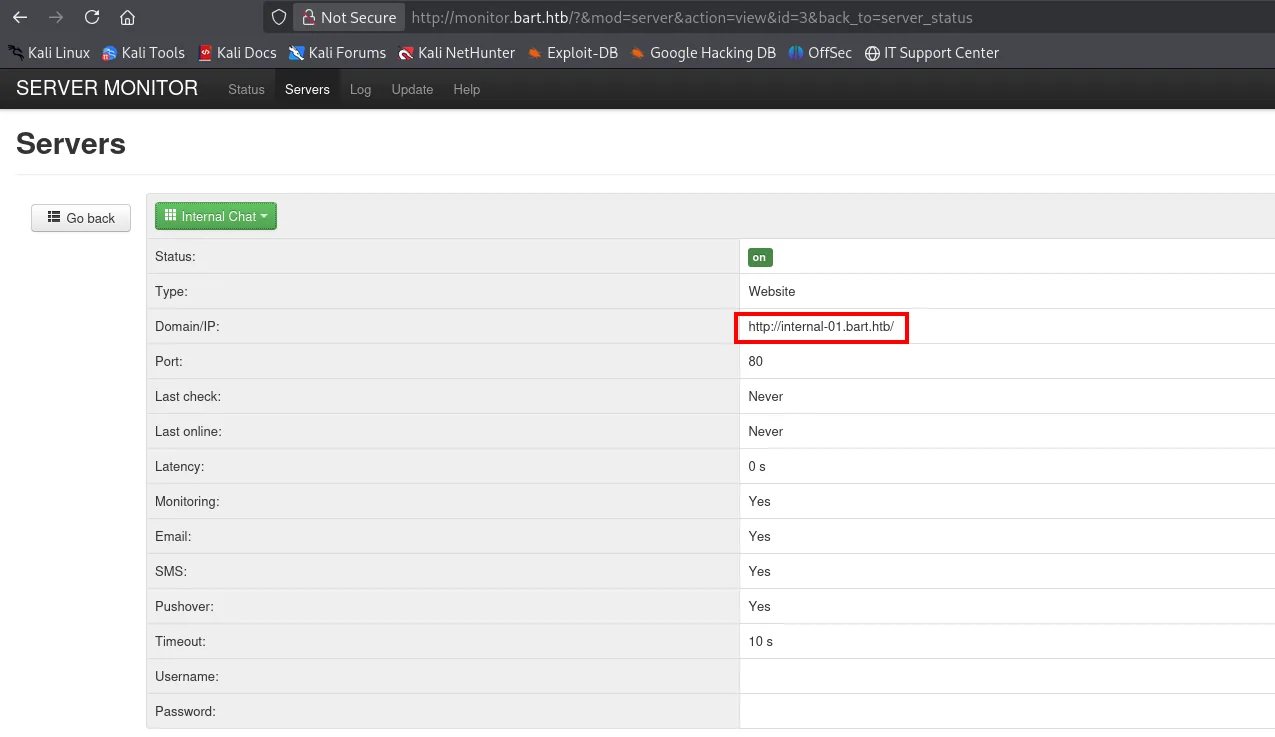Click the SERVER MONITOR brand title
Viewport: 1275px width, 737px height.
click(107, 88)
